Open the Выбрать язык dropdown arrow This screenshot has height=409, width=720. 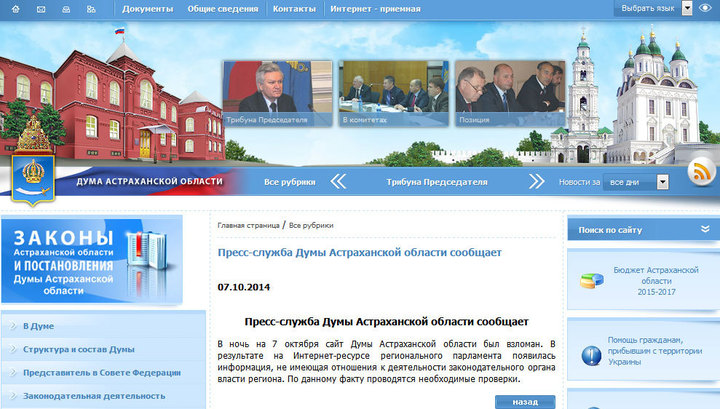coord(687,8)
